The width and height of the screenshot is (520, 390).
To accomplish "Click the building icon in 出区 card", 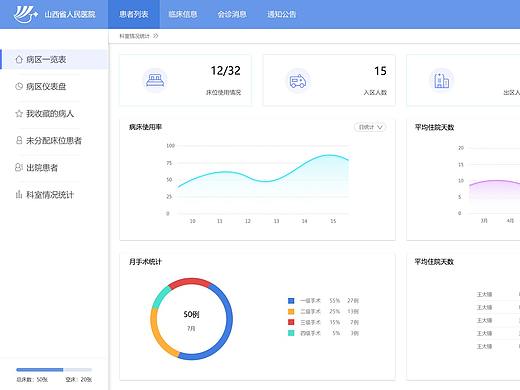I will click(x=442, y=81).
